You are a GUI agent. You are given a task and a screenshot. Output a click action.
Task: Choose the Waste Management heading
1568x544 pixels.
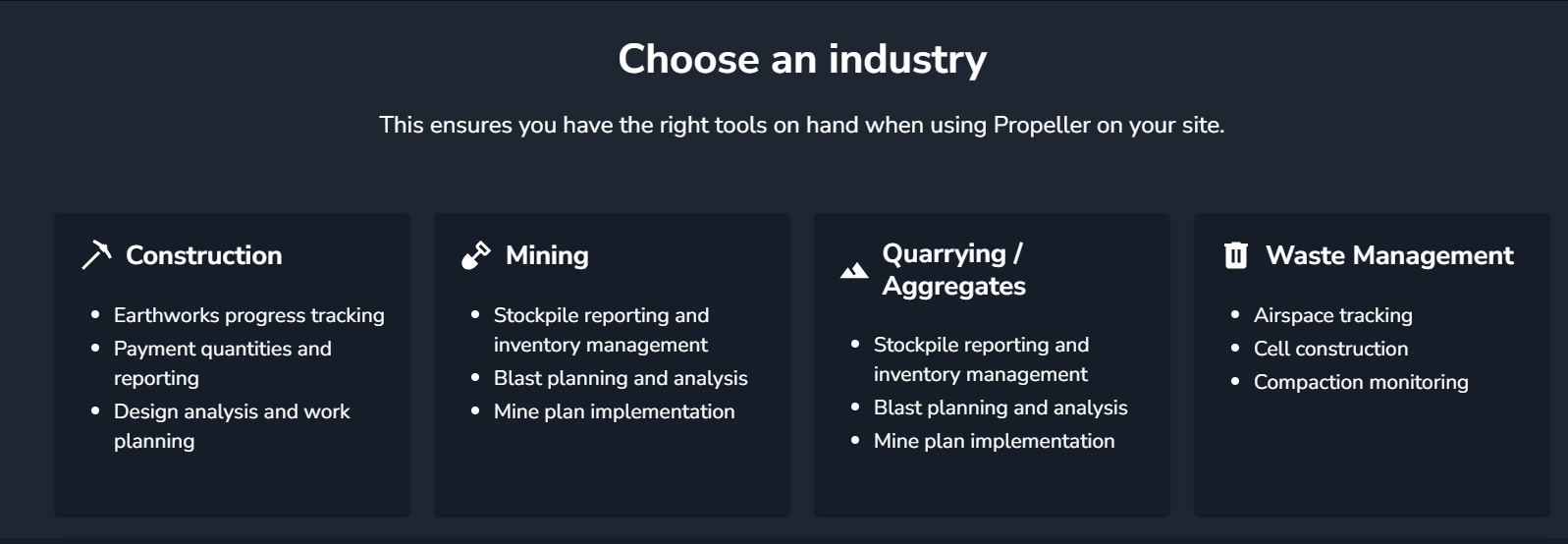[1389, 255]
